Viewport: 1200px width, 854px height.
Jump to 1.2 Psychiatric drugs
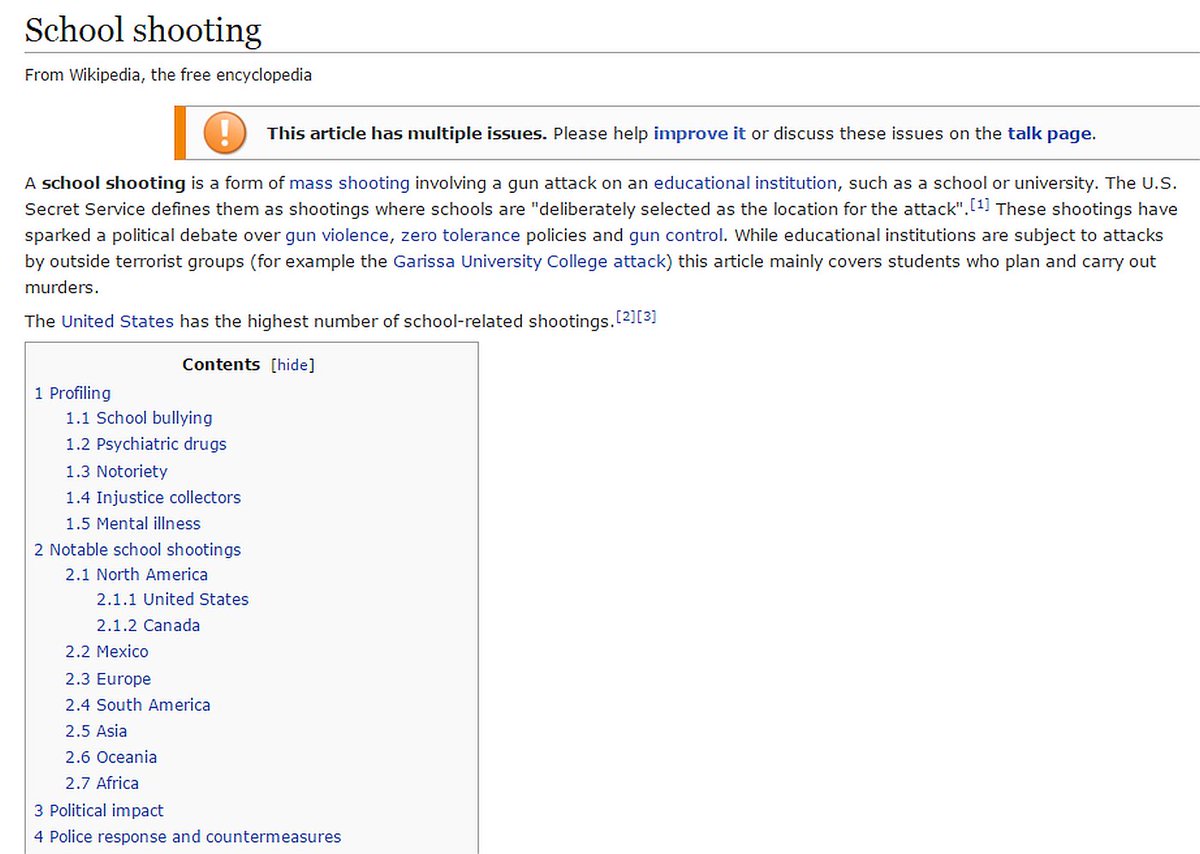pyautogui.click(x=146, y=445)
